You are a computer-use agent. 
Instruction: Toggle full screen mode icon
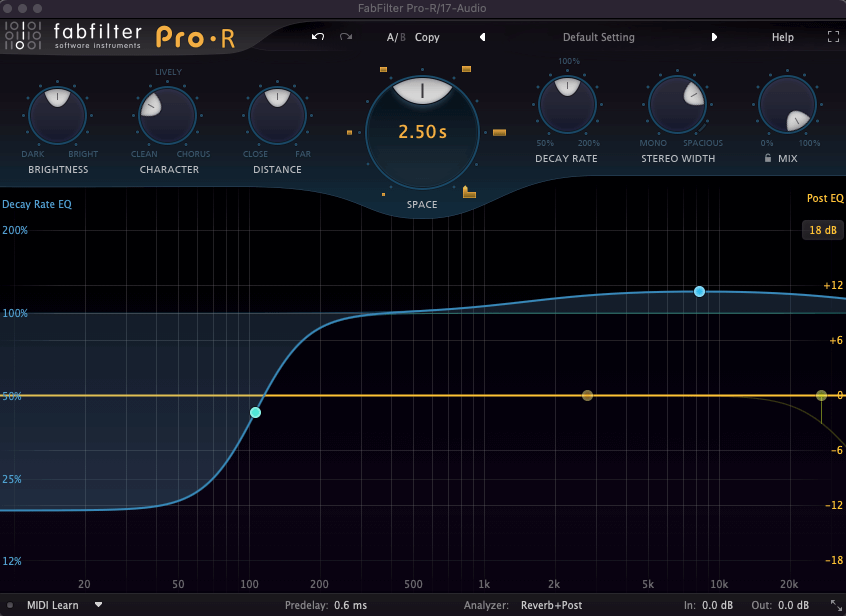834,37
